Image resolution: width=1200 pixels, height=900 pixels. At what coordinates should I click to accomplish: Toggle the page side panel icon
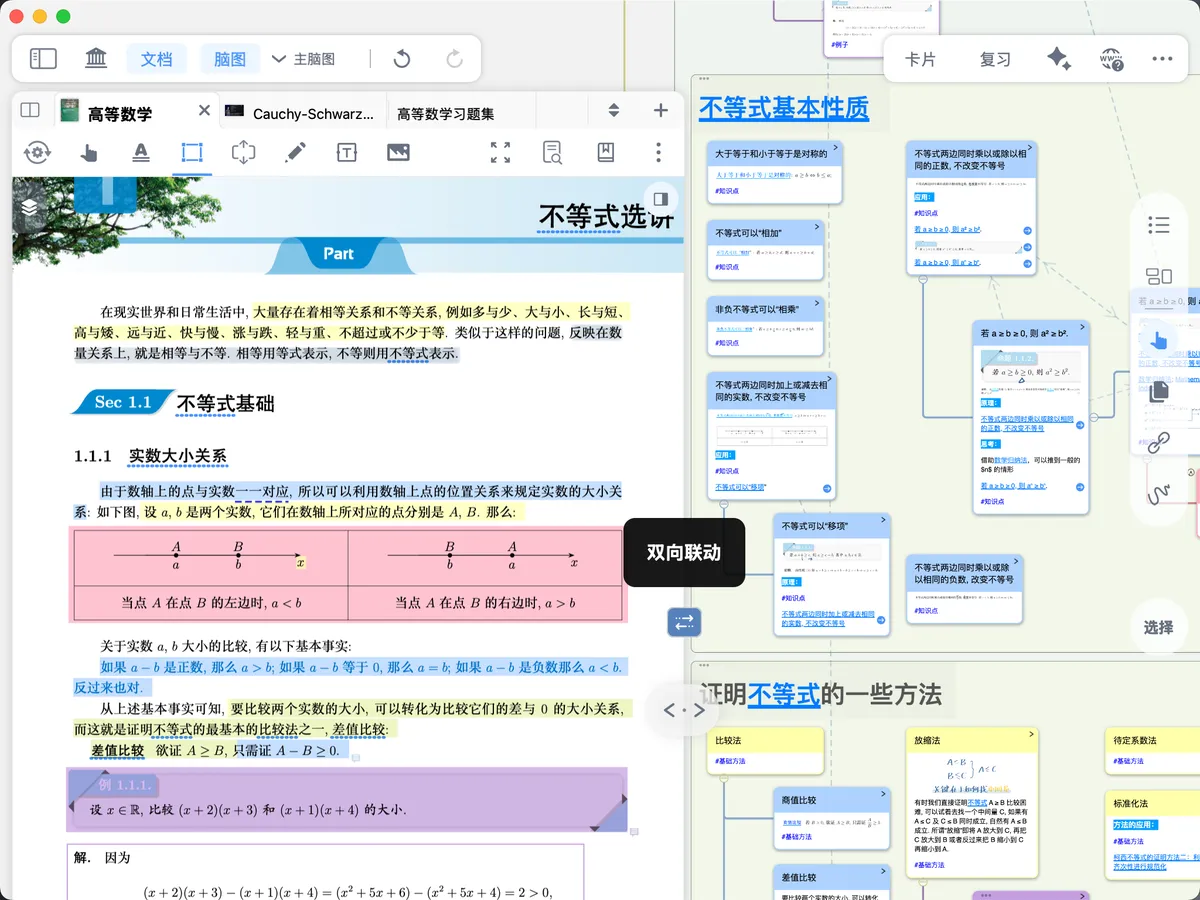[x=659, y=197]
